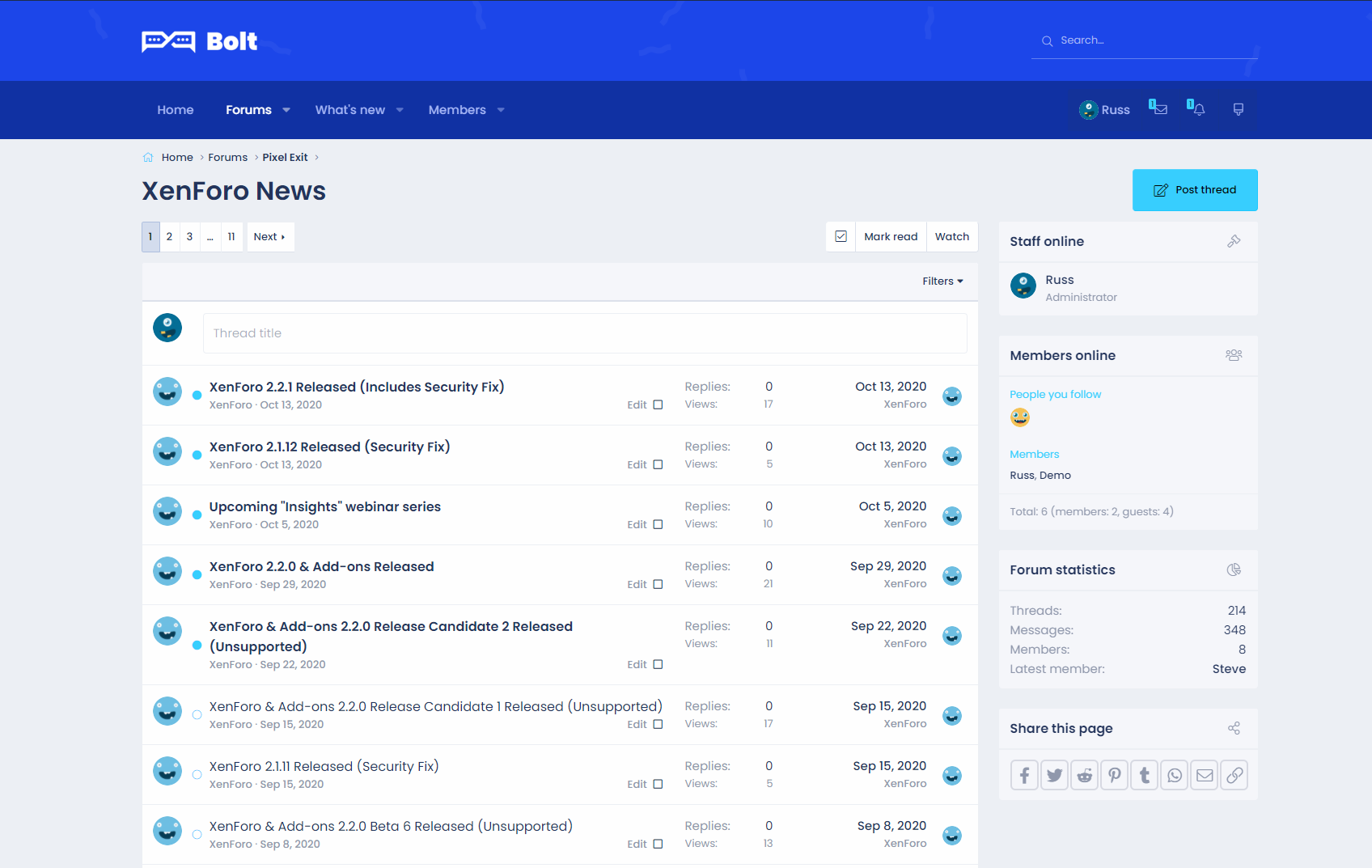Image resolution: width=1372 pixels, height=868 pixels.
Task: Share the page via Reddit icon
Action: coord(1084,775)
